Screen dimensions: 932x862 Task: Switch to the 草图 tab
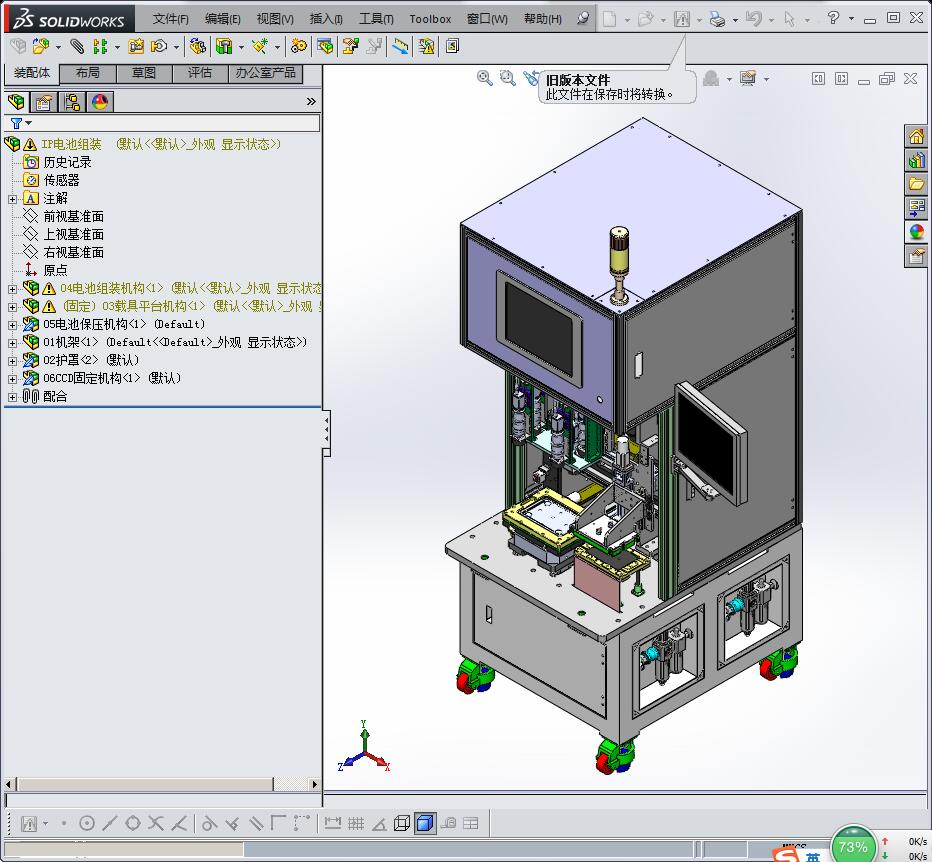point(144,73)
